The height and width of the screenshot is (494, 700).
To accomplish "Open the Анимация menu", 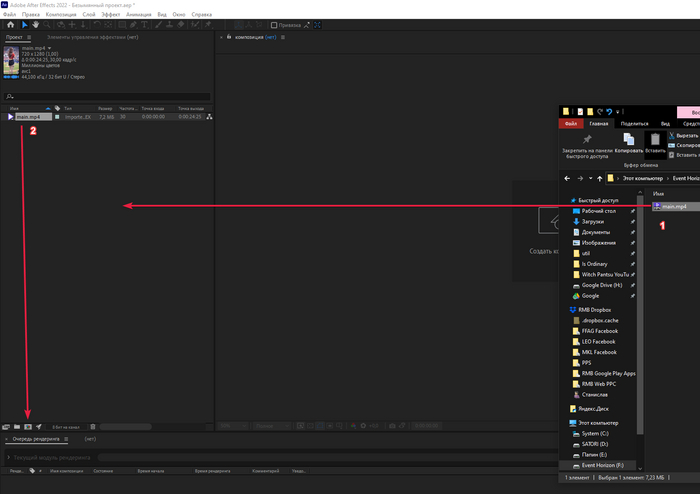I will tap(138, 15).
